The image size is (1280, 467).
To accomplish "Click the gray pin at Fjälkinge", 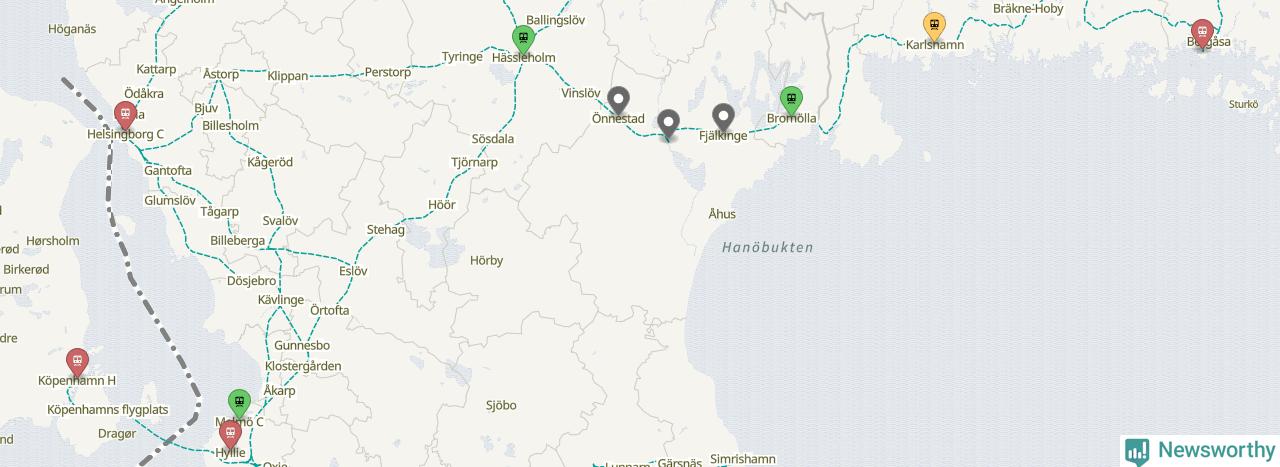I will tap(723, 118).
